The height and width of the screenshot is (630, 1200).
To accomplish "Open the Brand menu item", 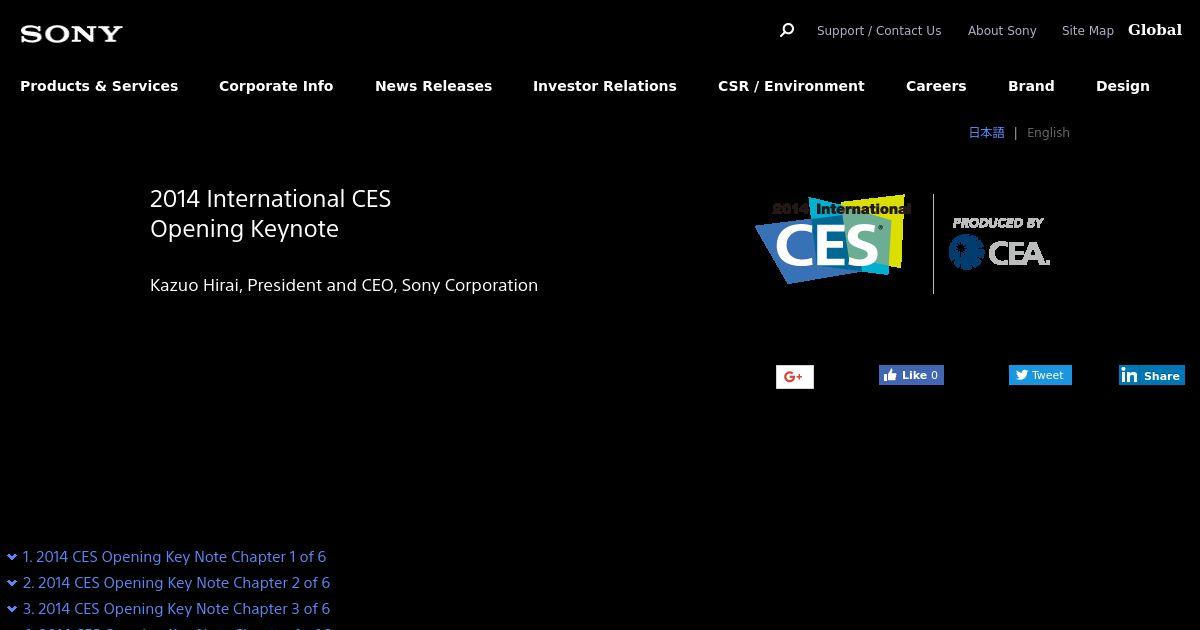I will pyautogui.click(x=1031, y=86).
